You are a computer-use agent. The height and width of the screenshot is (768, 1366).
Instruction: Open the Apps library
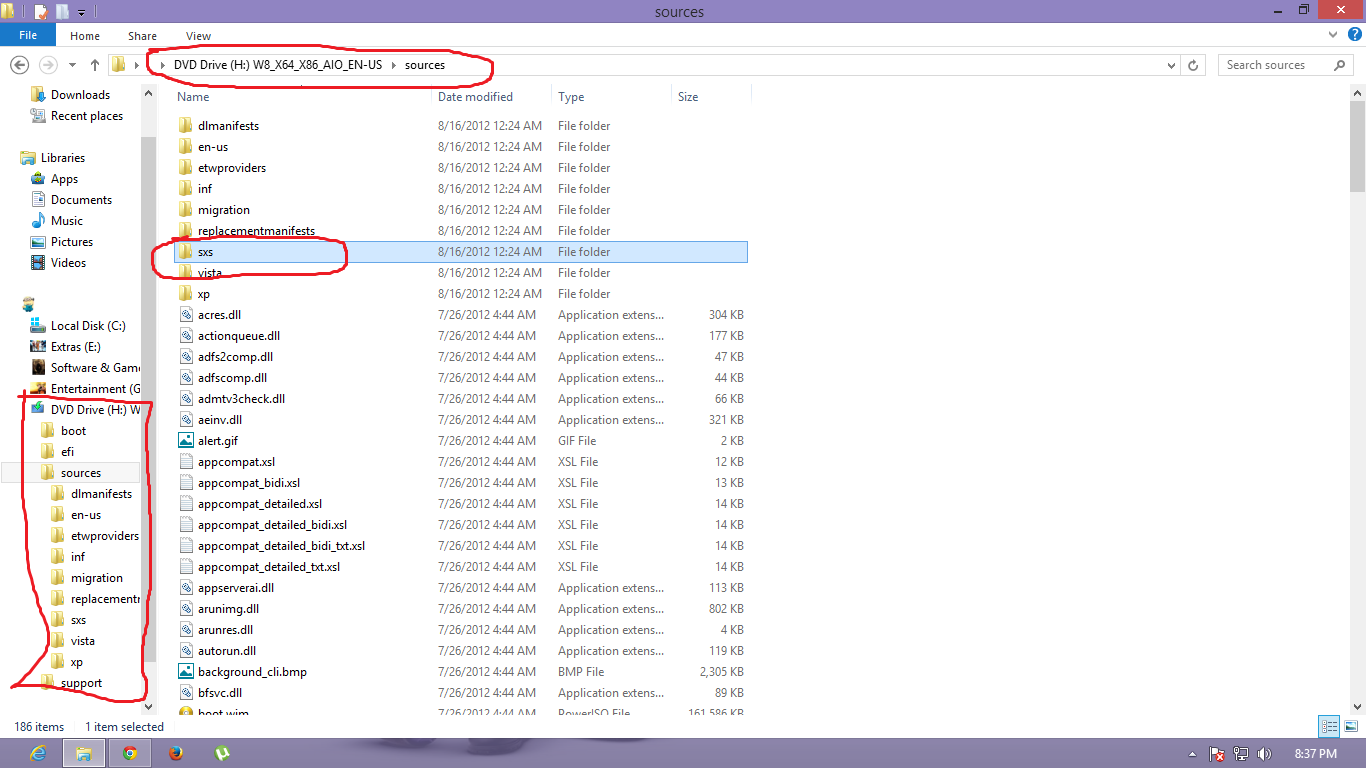(64, 179)
